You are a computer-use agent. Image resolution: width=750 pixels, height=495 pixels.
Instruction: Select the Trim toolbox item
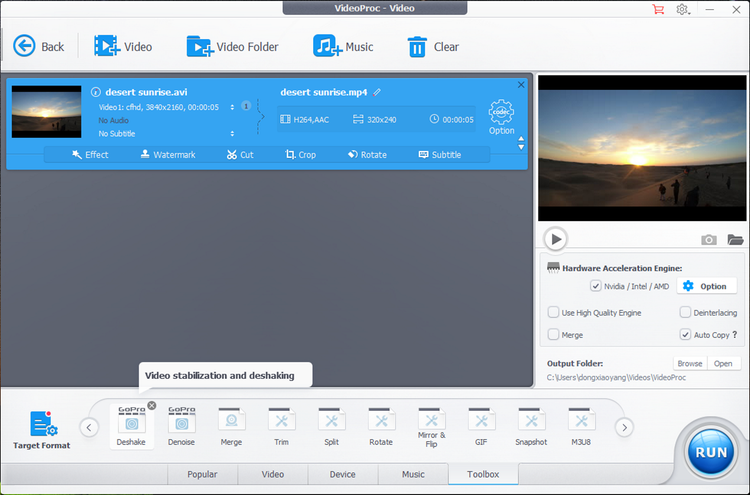pos(281,427)
